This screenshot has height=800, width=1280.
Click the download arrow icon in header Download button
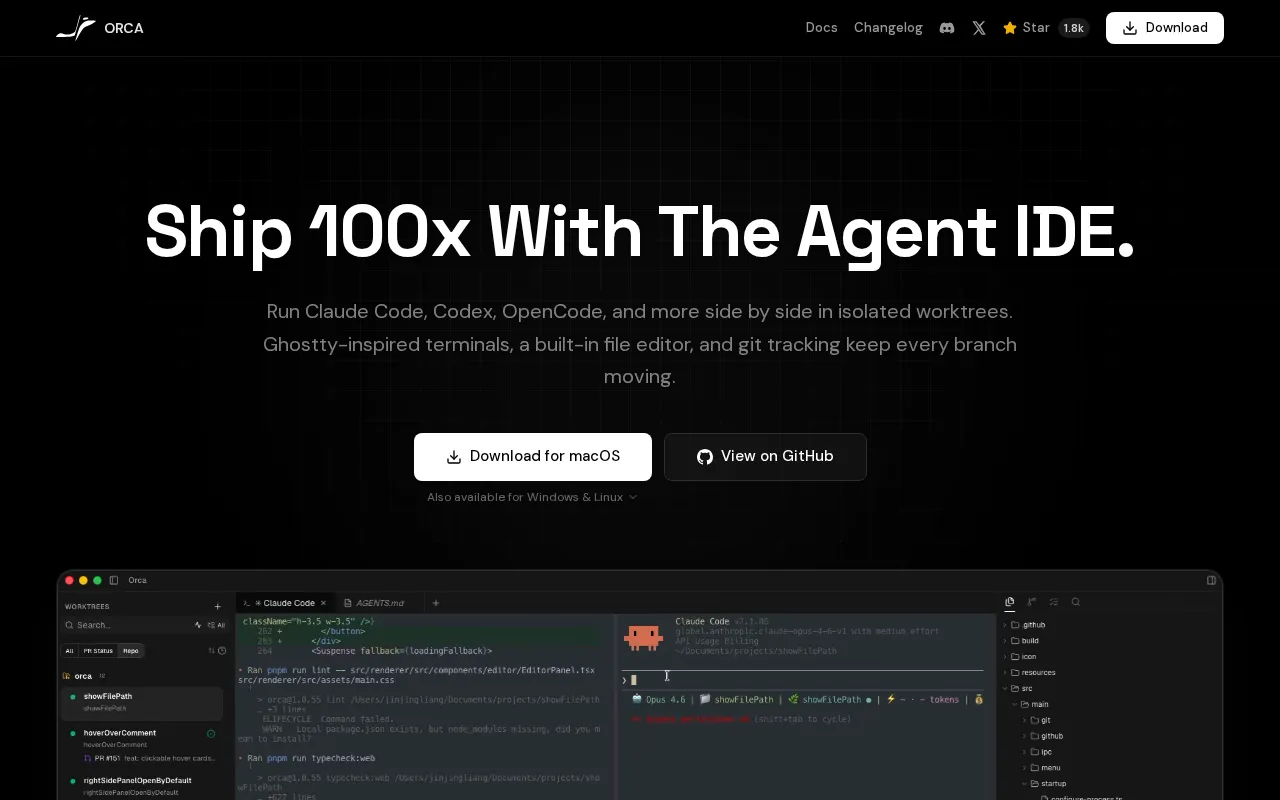pos(1130,28)
